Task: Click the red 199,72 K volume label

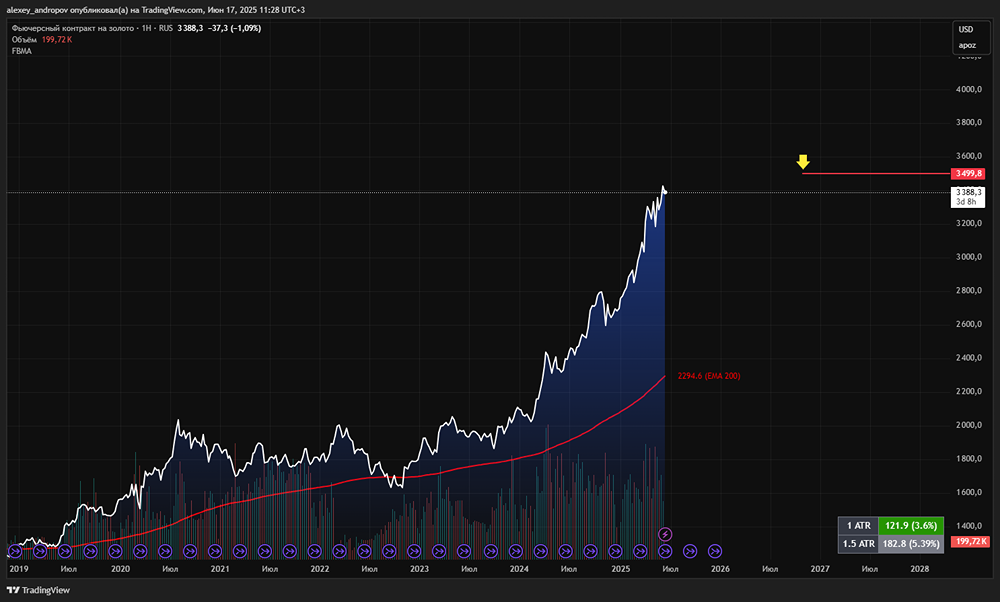Action: [x=970, y=541]
